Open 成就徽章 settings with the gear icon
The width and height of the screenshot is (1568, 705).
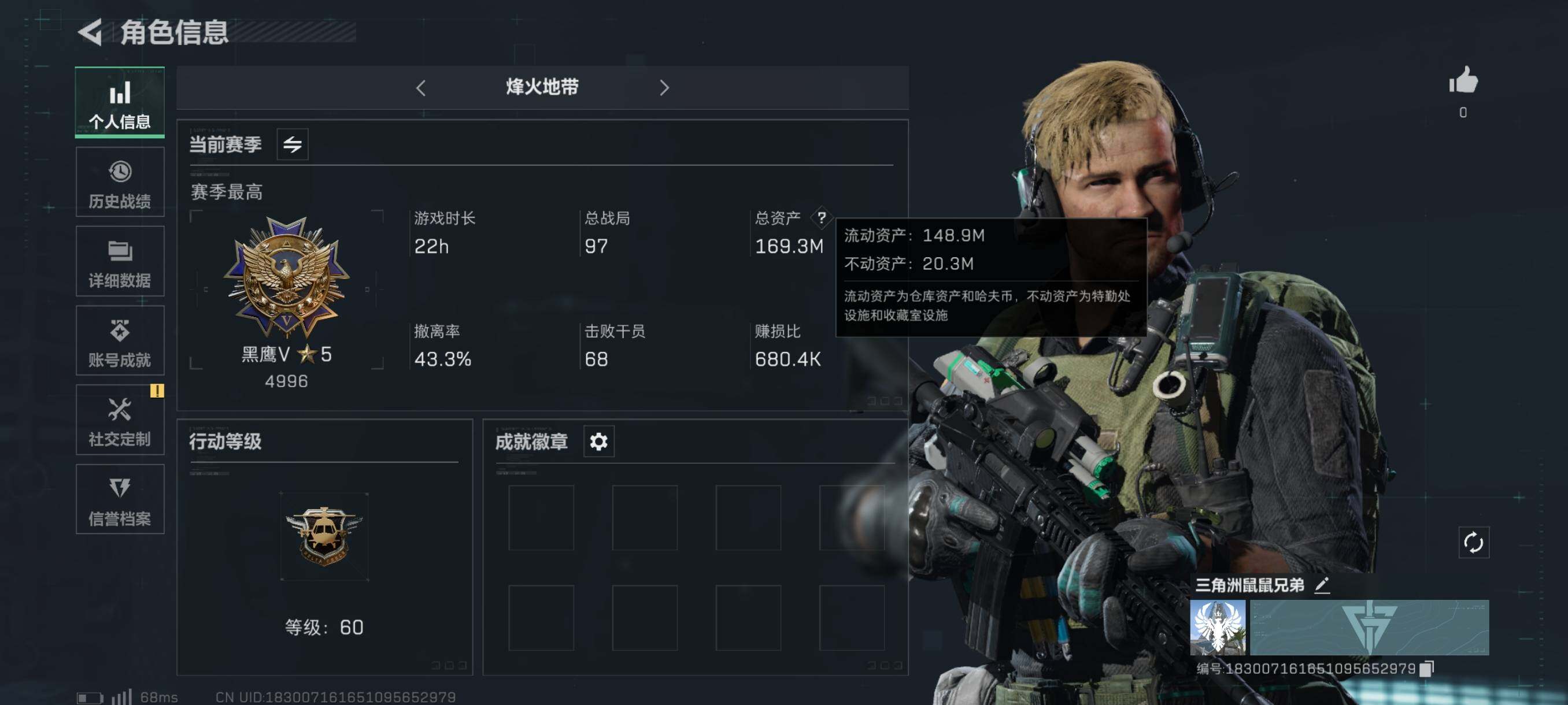[x=599, y=441]
